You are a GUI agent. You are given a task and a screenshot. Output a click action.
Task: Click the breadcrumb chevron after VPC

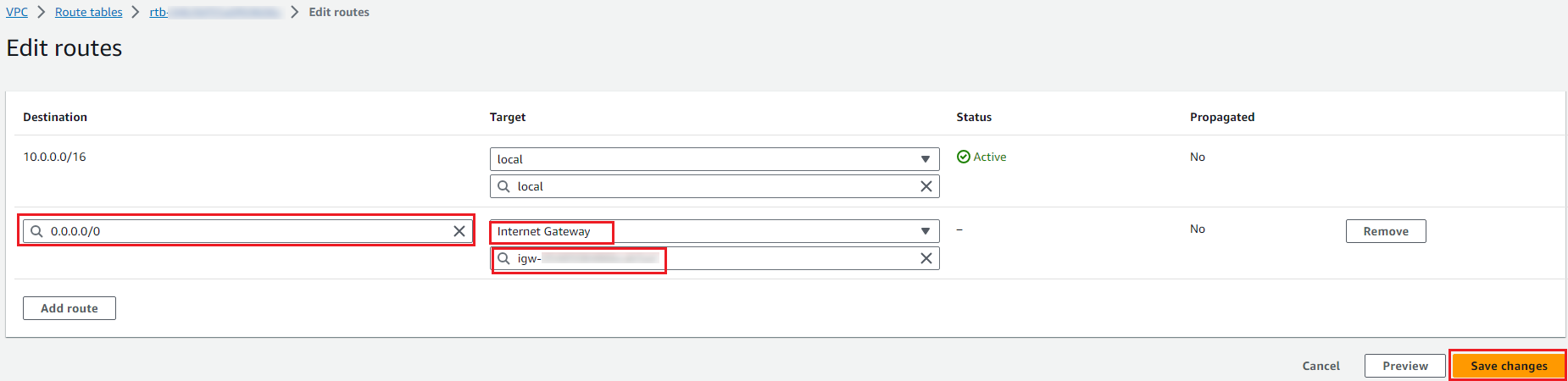pos(41,12)
